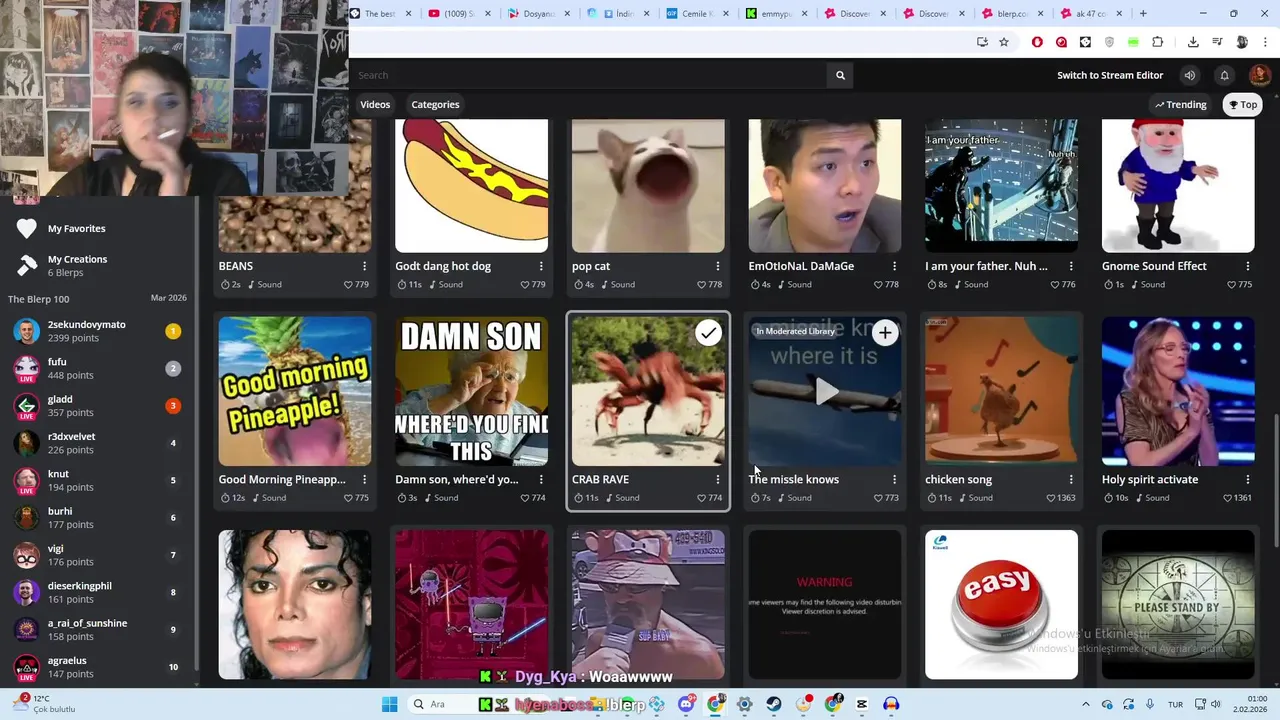
Task: Deselect CRAB RAVE checkmark toggle
Action: pos(708,333)
